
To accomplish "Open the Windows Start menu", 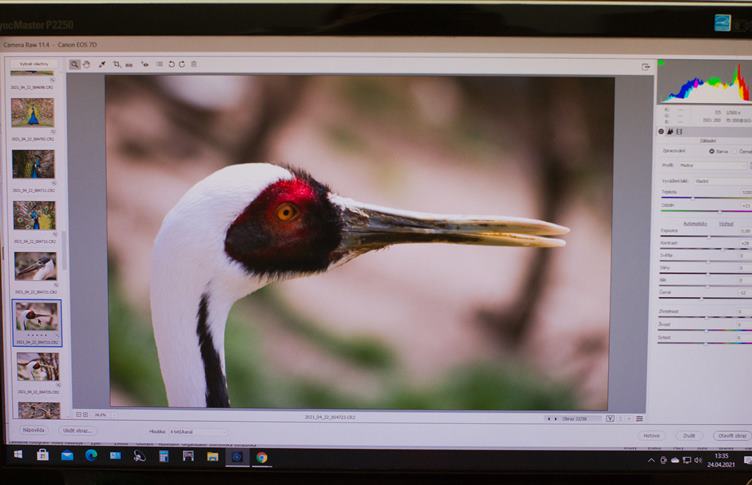I will [18, 455].
